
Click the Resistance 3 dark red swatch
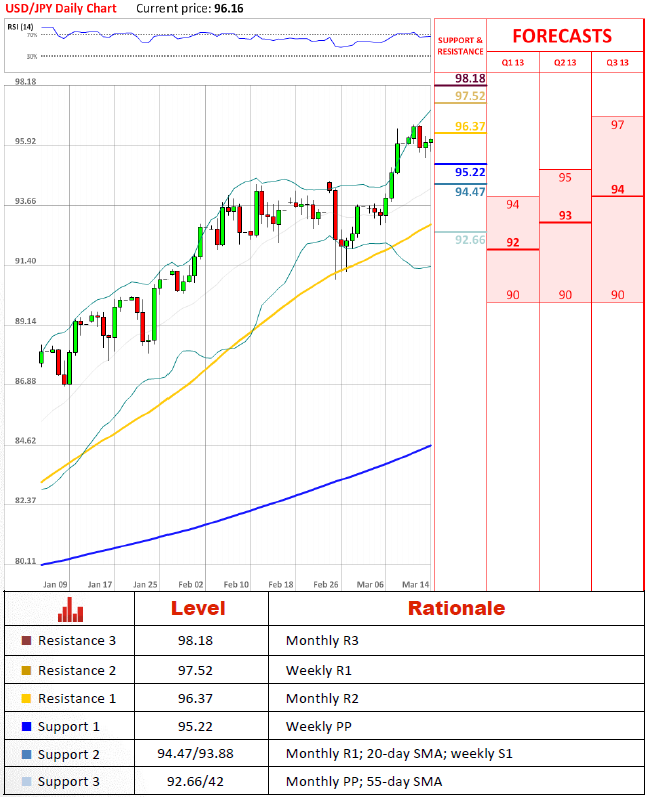click(x=26, y=640)
